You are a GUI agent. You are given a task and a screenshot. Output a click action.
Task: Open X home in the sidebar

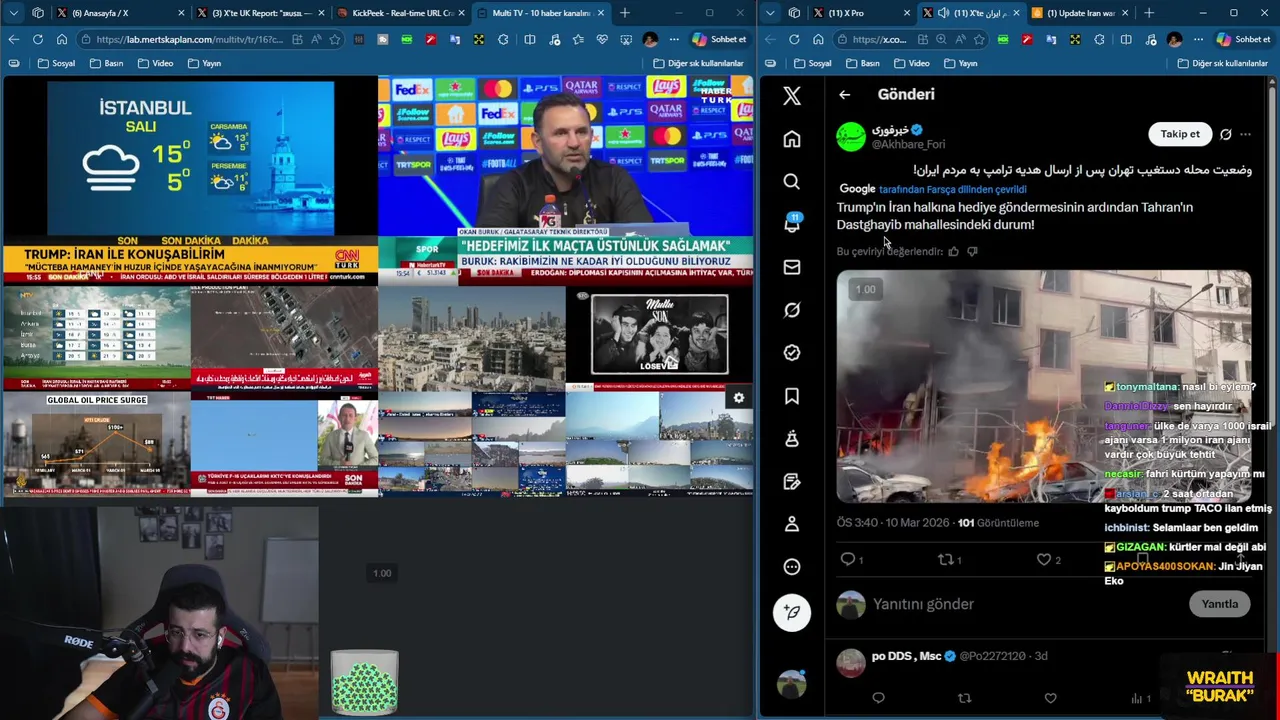792,139
